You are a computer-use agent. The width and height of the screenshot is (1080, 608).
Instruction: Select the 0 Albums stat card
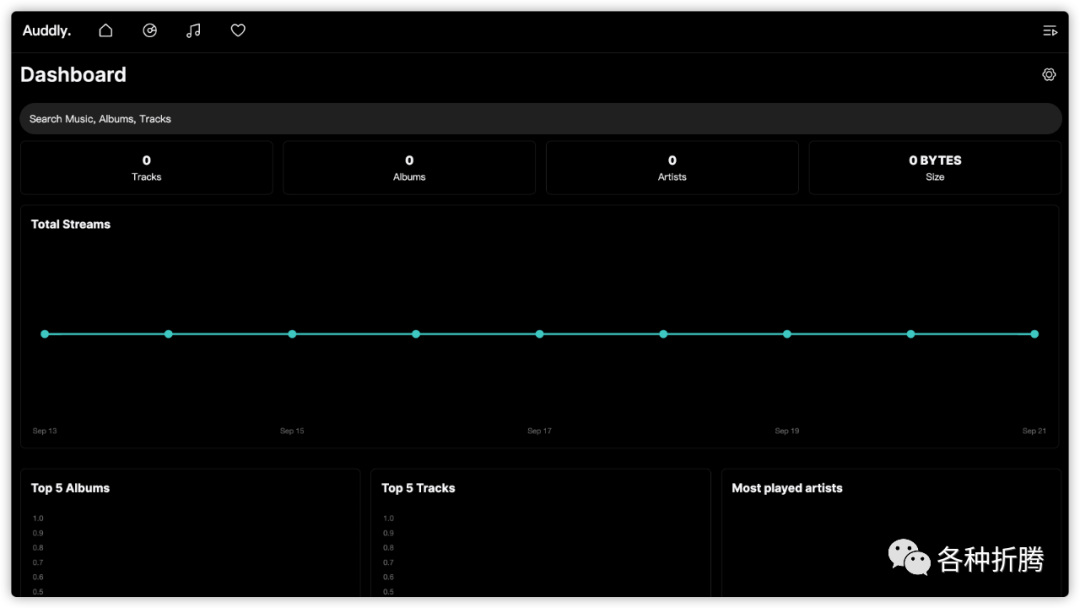pyautogui.click(x=409, y=167)
